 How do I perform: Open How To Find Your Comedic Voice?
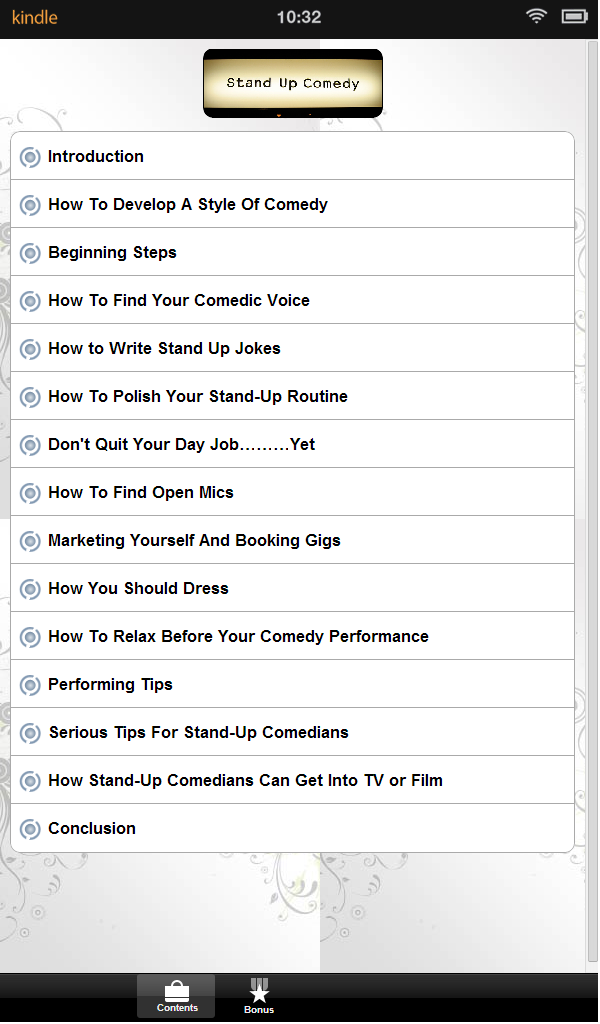click(179, 300)
